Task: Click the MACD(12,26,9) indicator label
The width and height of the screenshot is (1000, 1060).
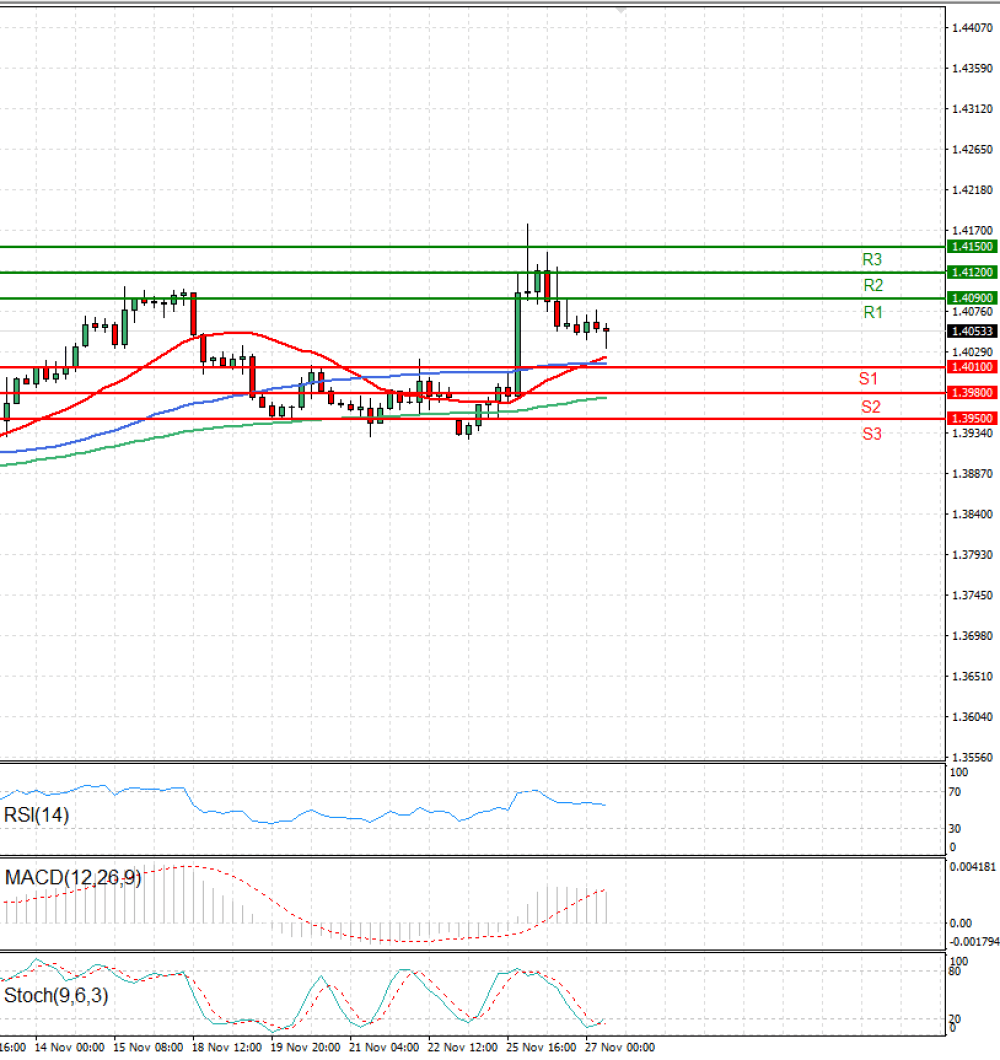Action: [73, 877]
